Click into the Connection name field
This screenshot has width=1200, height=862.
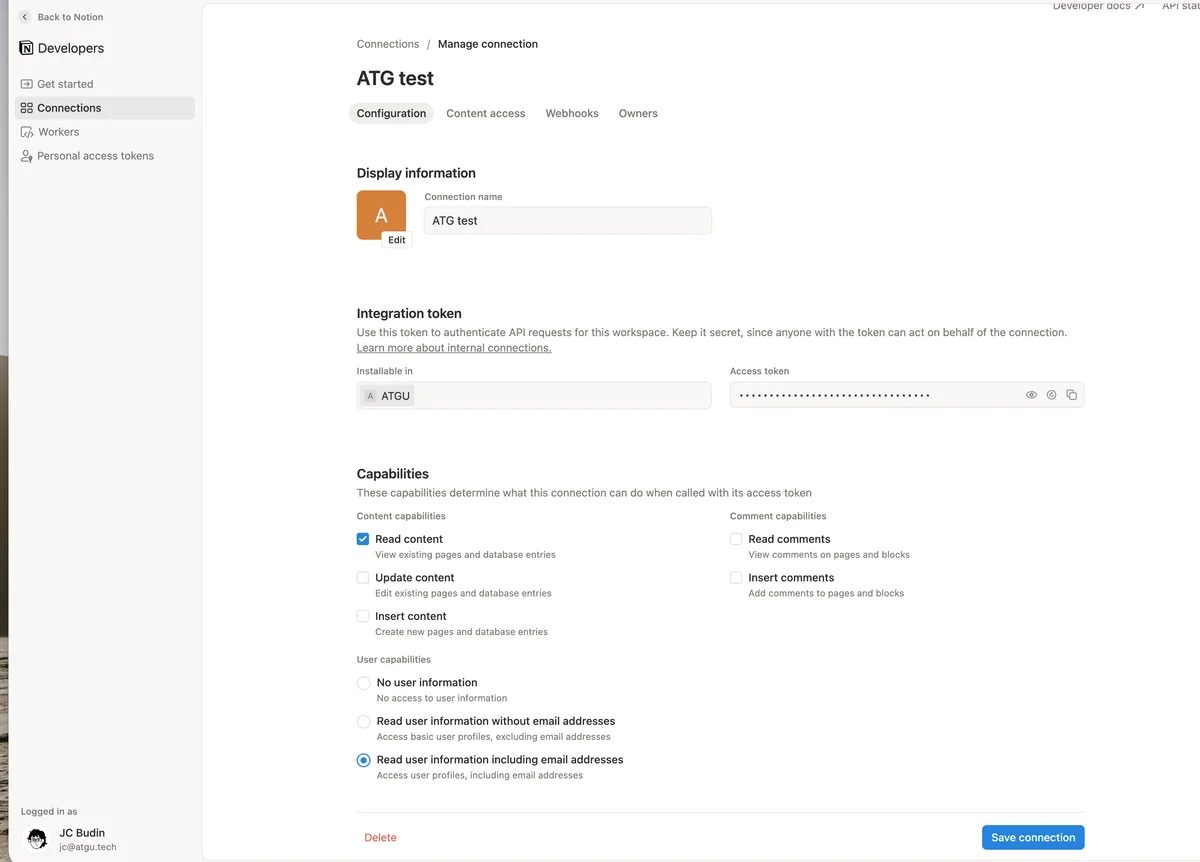tap(568, 220)
